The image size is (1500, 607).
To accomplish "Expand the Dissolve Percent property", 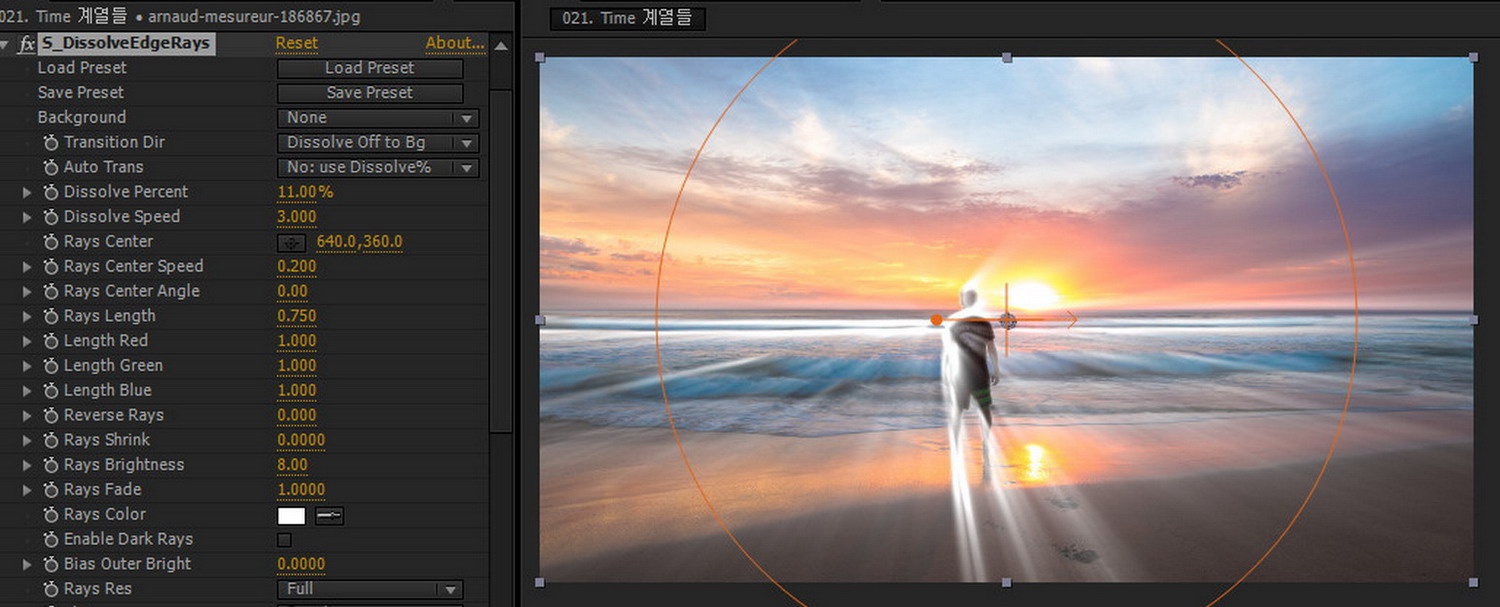I will (x=27, y=192).
